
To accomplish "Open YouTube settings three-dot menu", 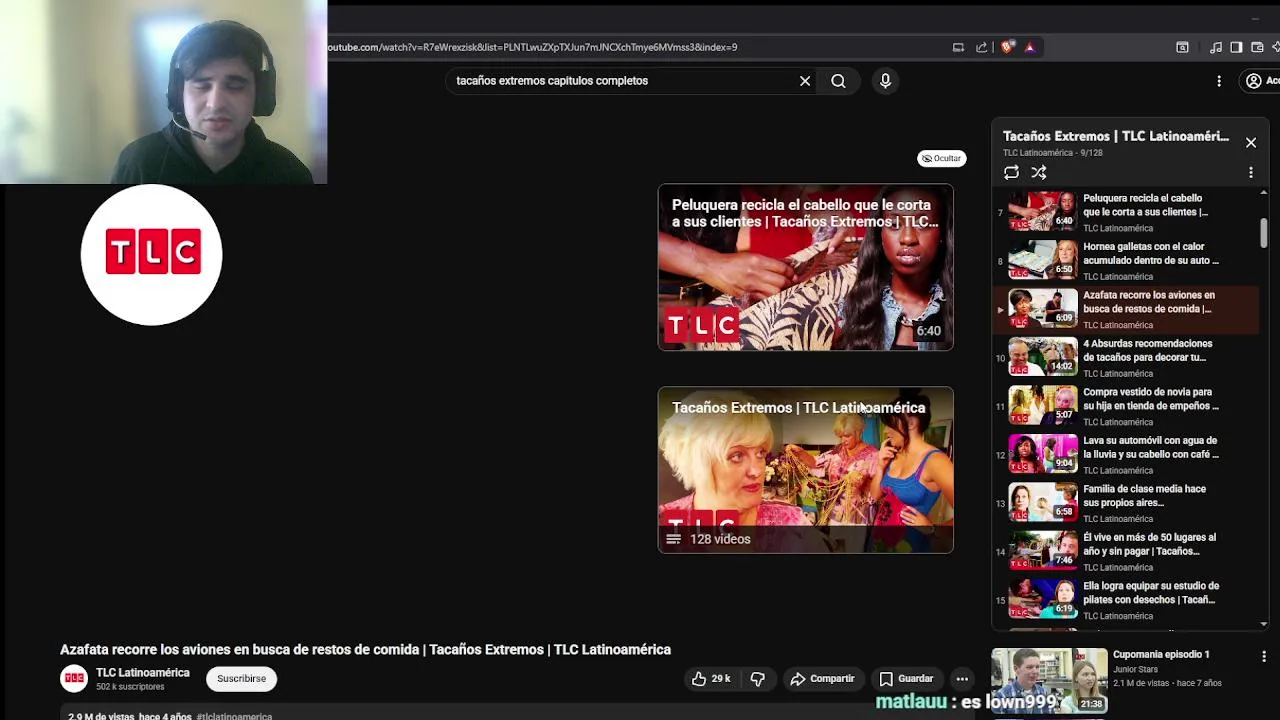I will 1219,81.
